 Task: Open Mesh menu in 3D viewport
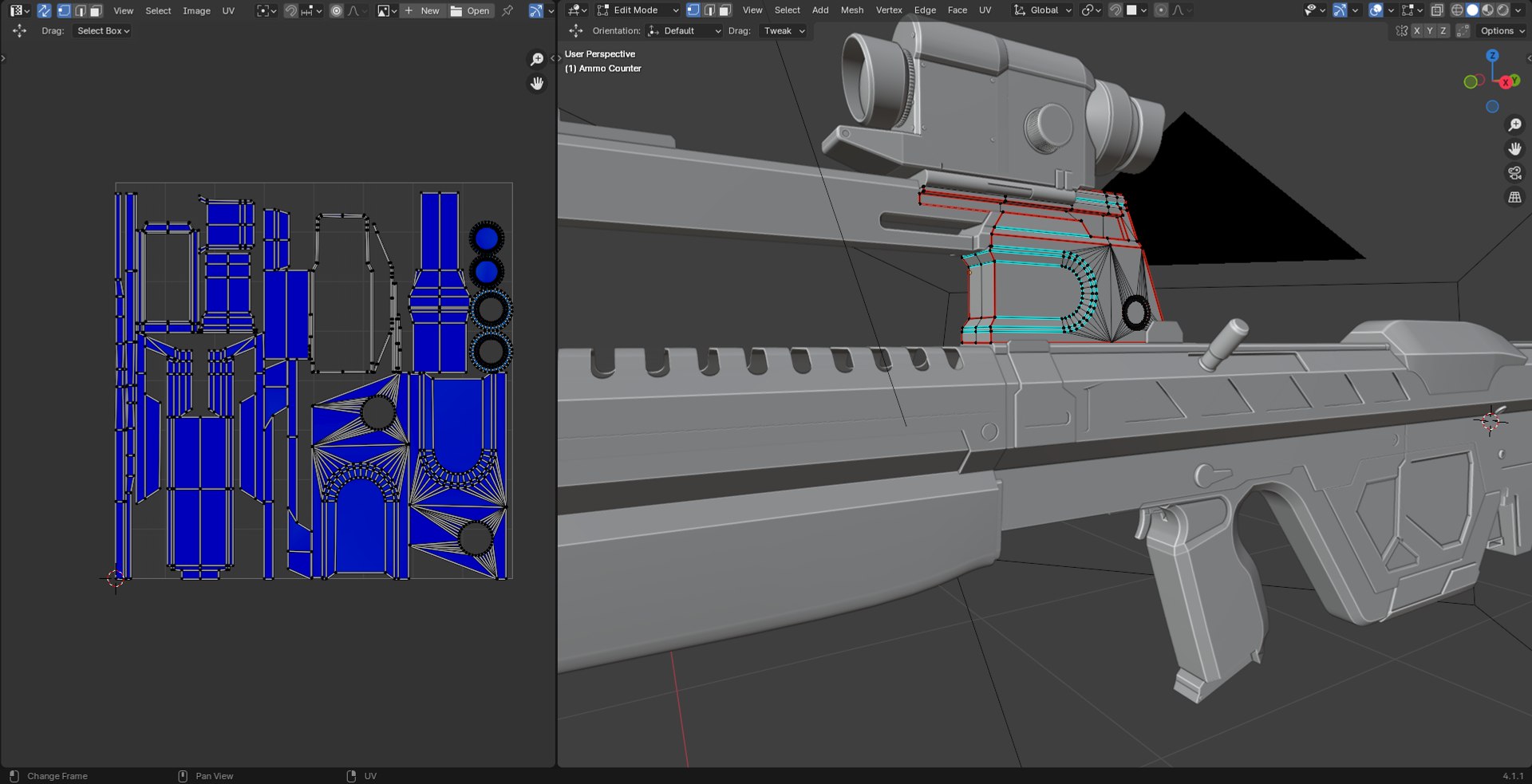852,10
